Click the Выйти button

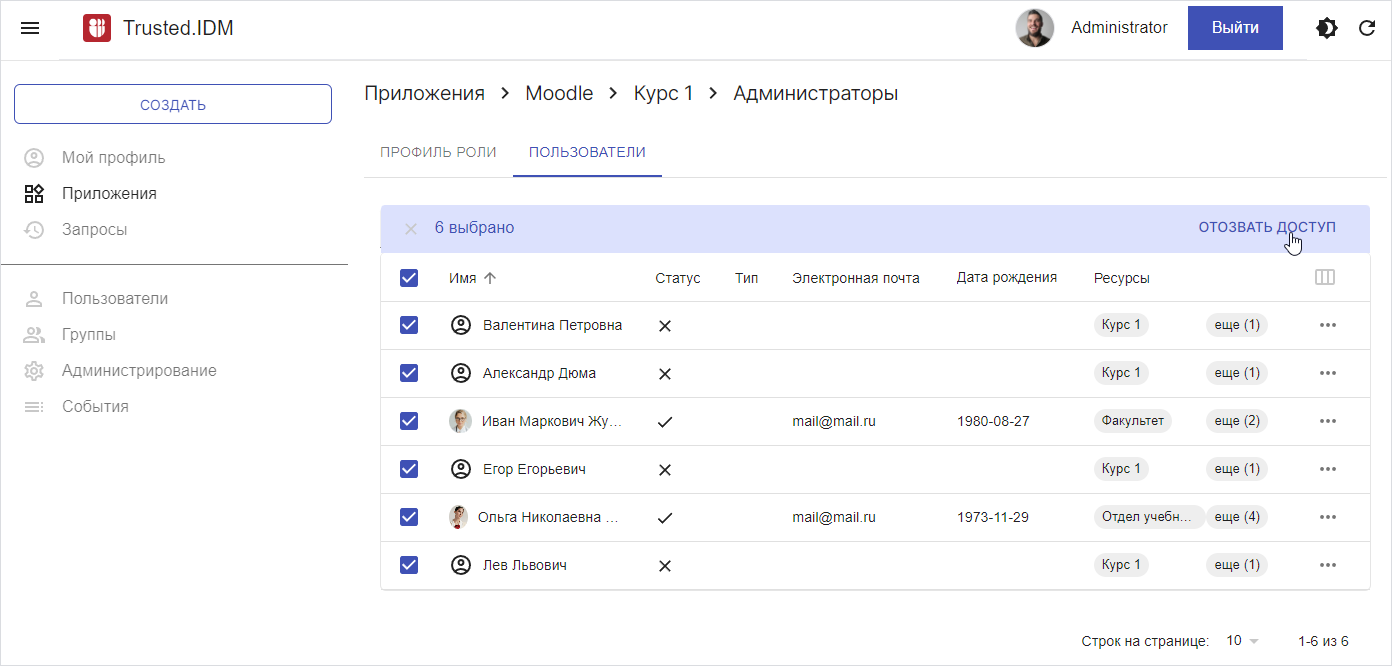(1235, 28)
